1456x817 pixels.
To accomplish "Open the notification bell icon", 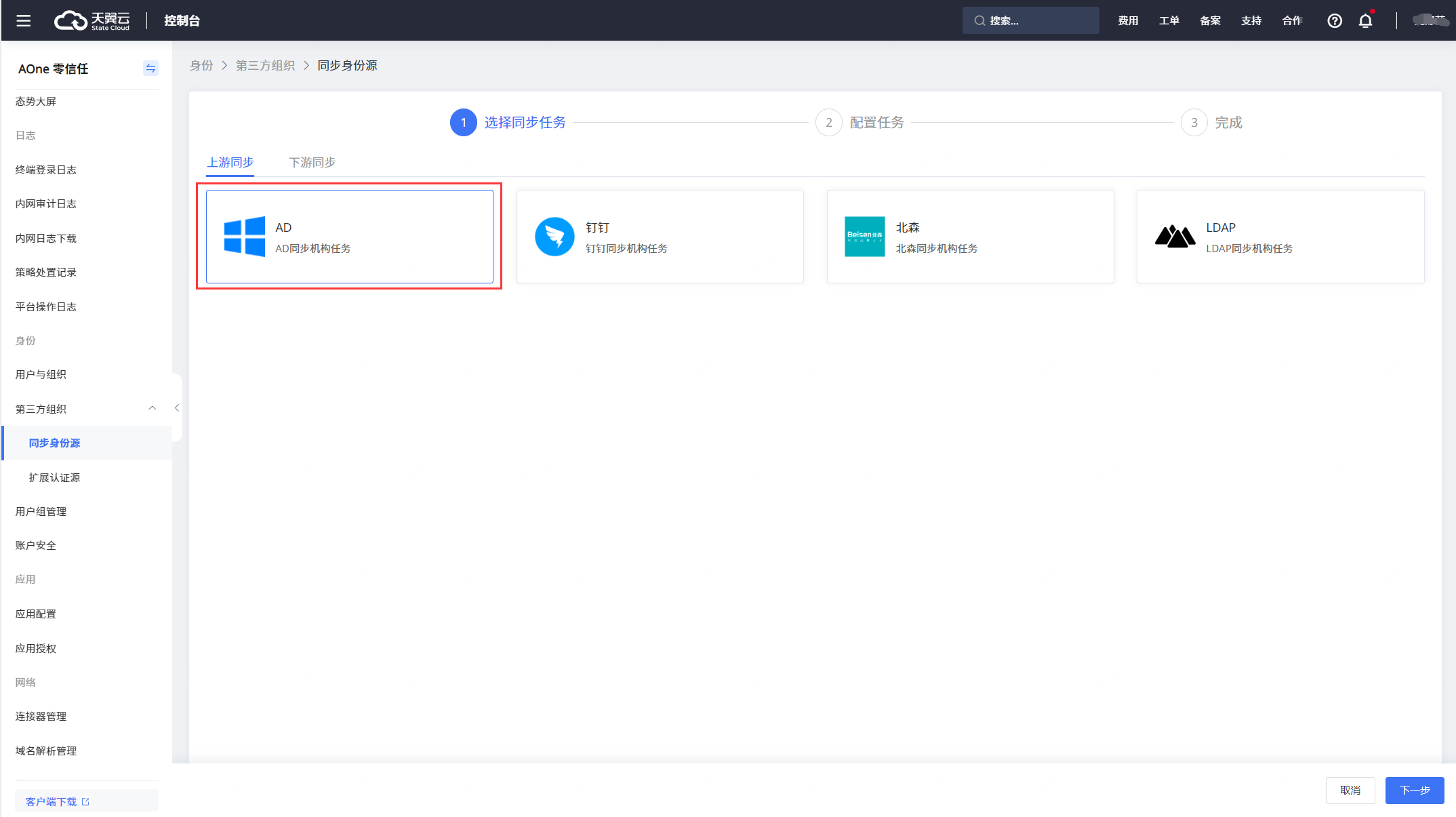I will coord(1365,20).
